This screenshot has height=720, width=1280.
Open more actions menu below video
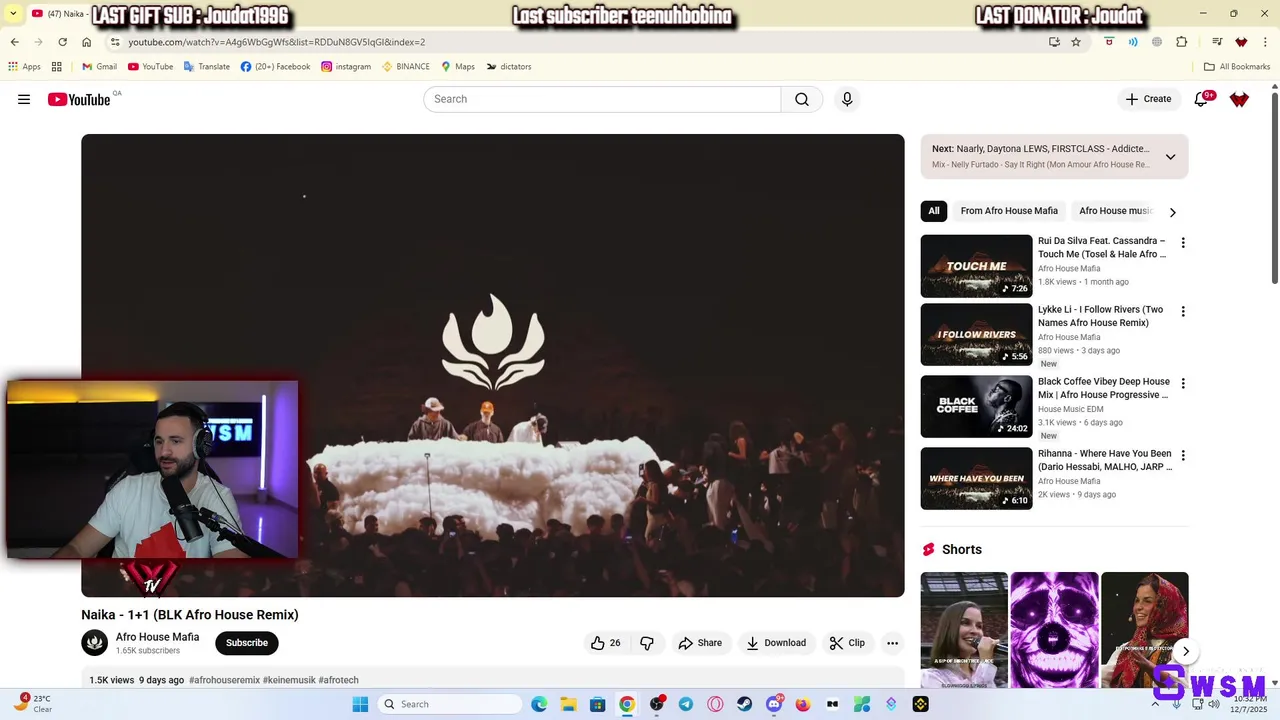[892, 643]
